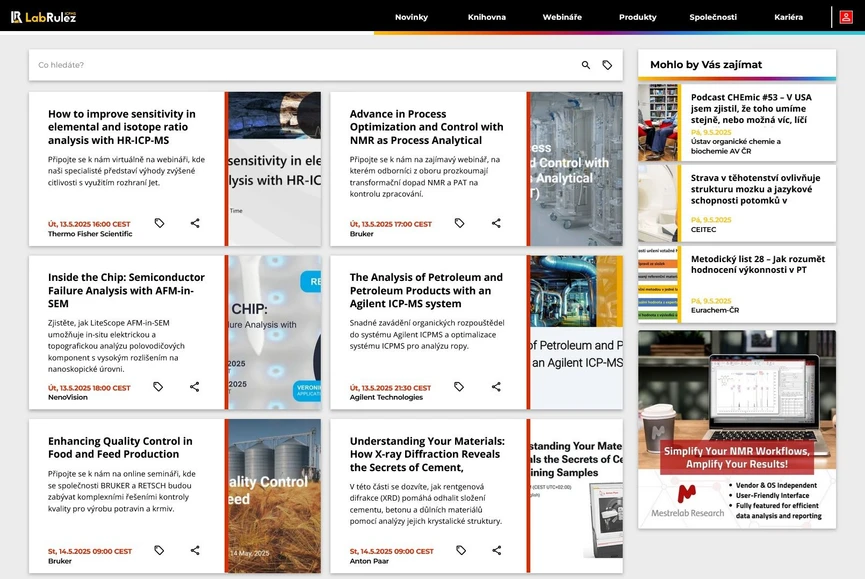Share the Inside the Chip webinar
The width and height of the screenshot is (865, 579).
pyautogui.click(x=195, y=387)
